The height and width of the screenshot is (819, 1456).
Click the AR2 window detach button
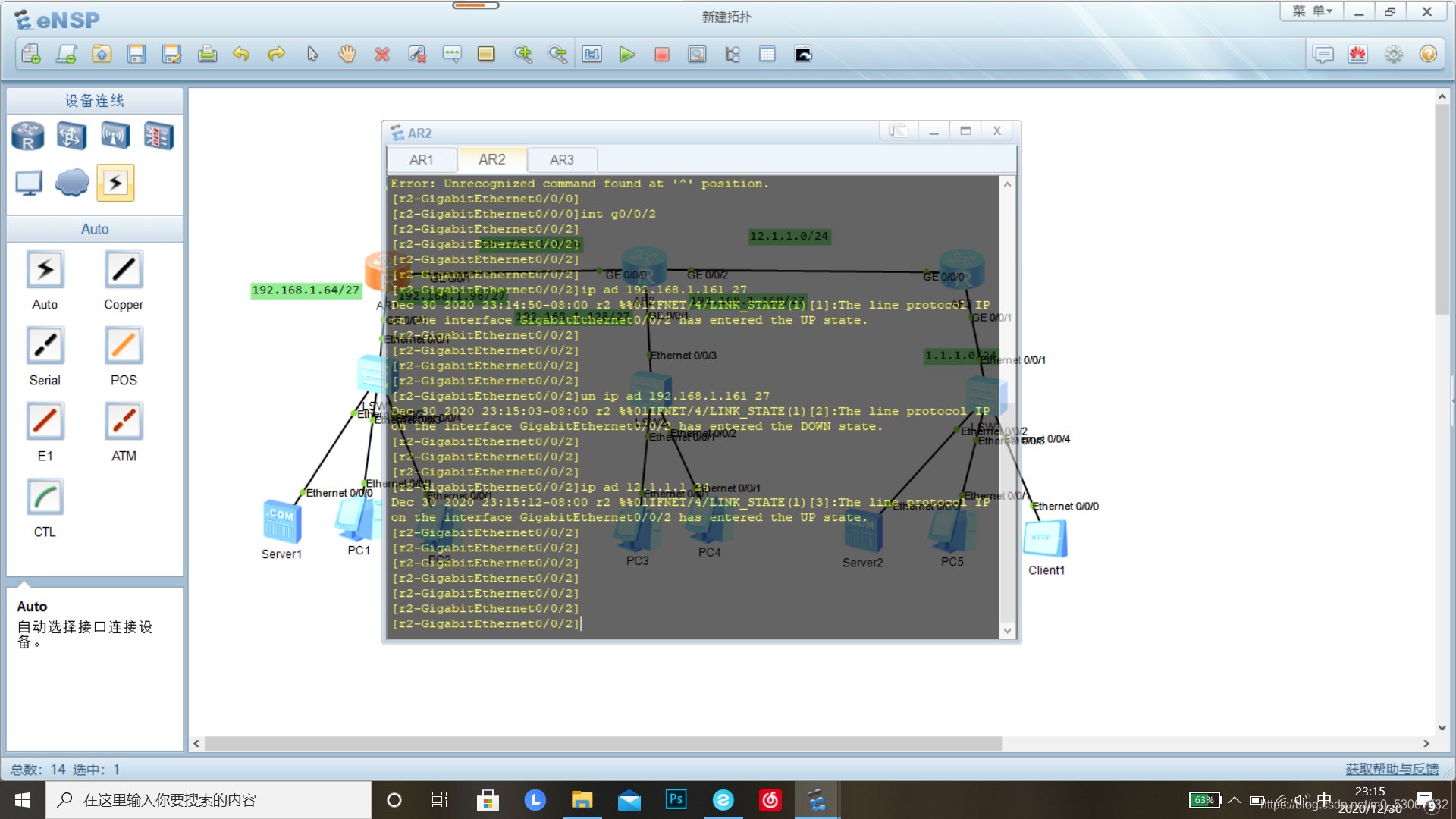(x=899, y=131)
